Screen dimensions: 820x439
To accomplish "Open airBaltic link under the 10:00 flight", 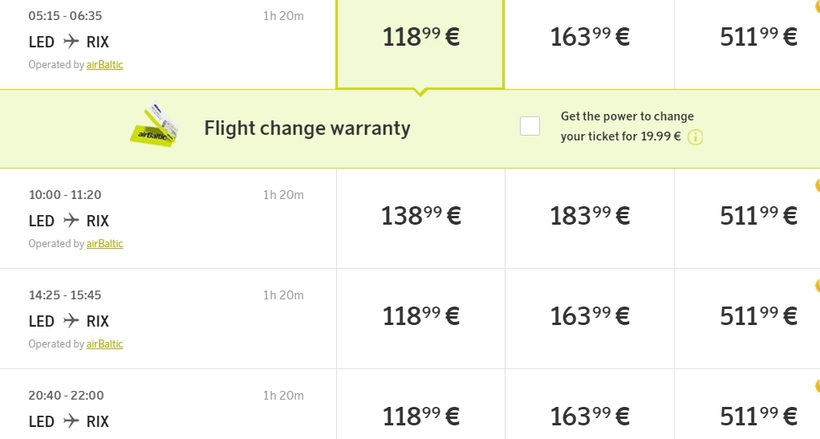I will 105,244.
